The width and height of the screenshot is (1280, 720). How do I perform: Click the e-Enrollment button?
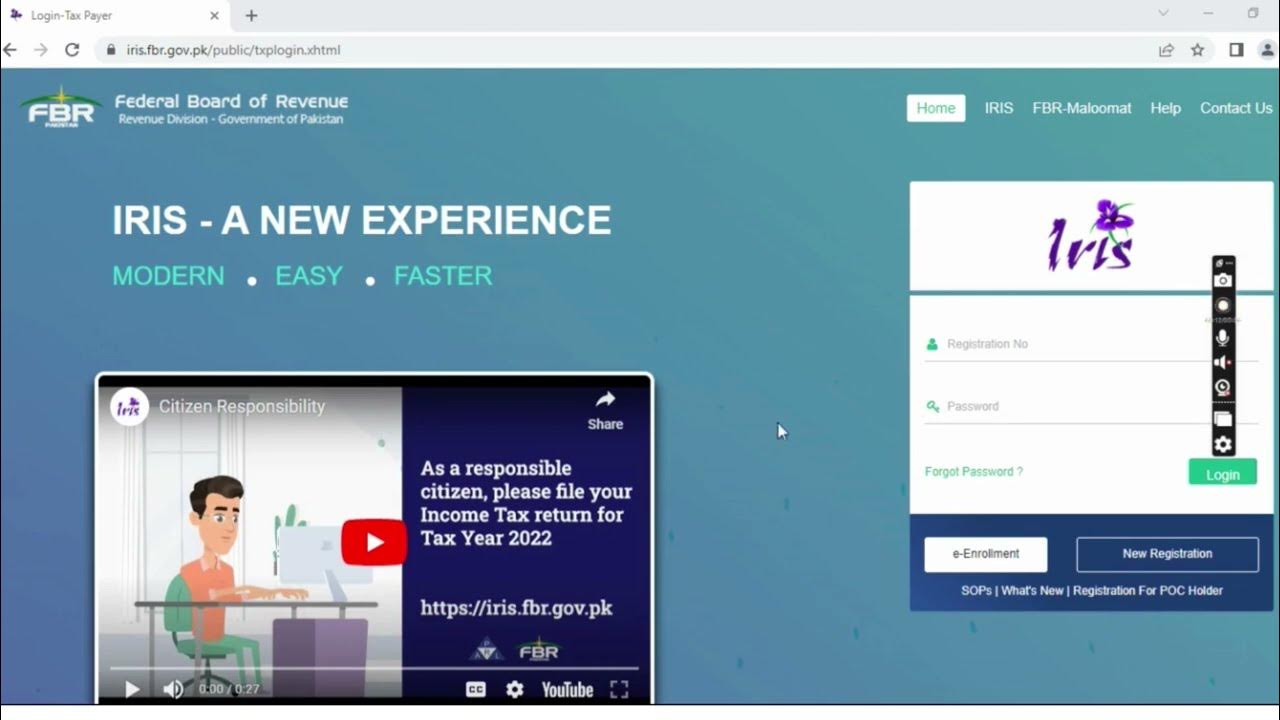[x=986, y=554]
